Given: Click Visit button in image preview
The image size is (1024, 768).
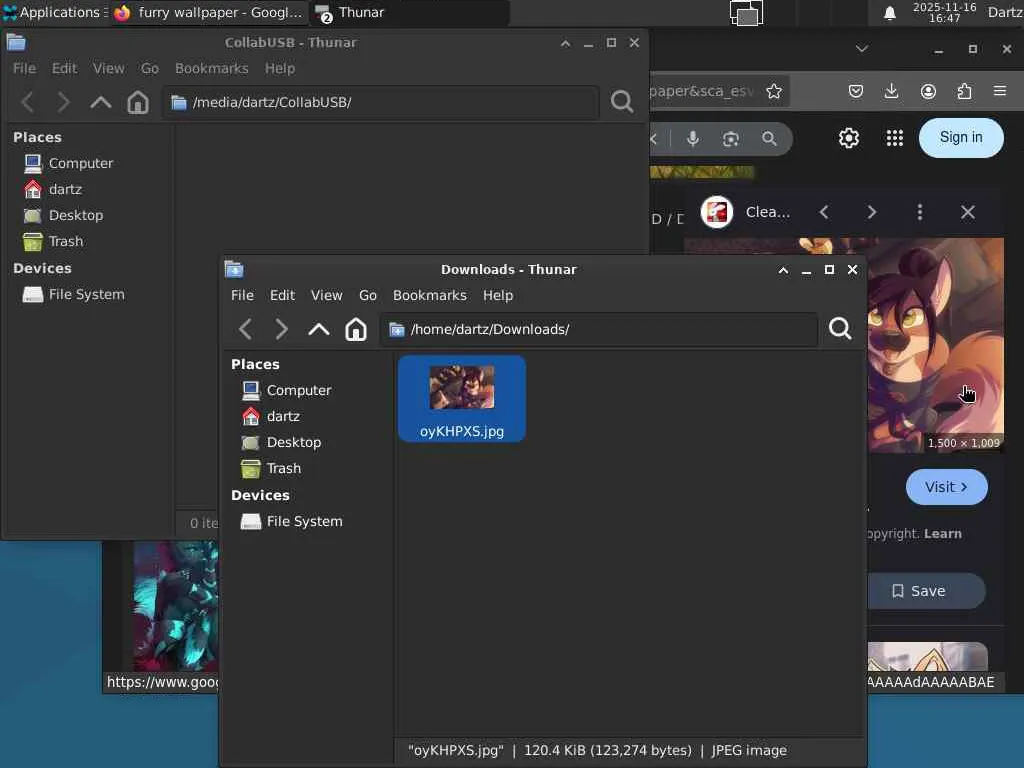Looking at the screenshot, I should tap(946, 487).
